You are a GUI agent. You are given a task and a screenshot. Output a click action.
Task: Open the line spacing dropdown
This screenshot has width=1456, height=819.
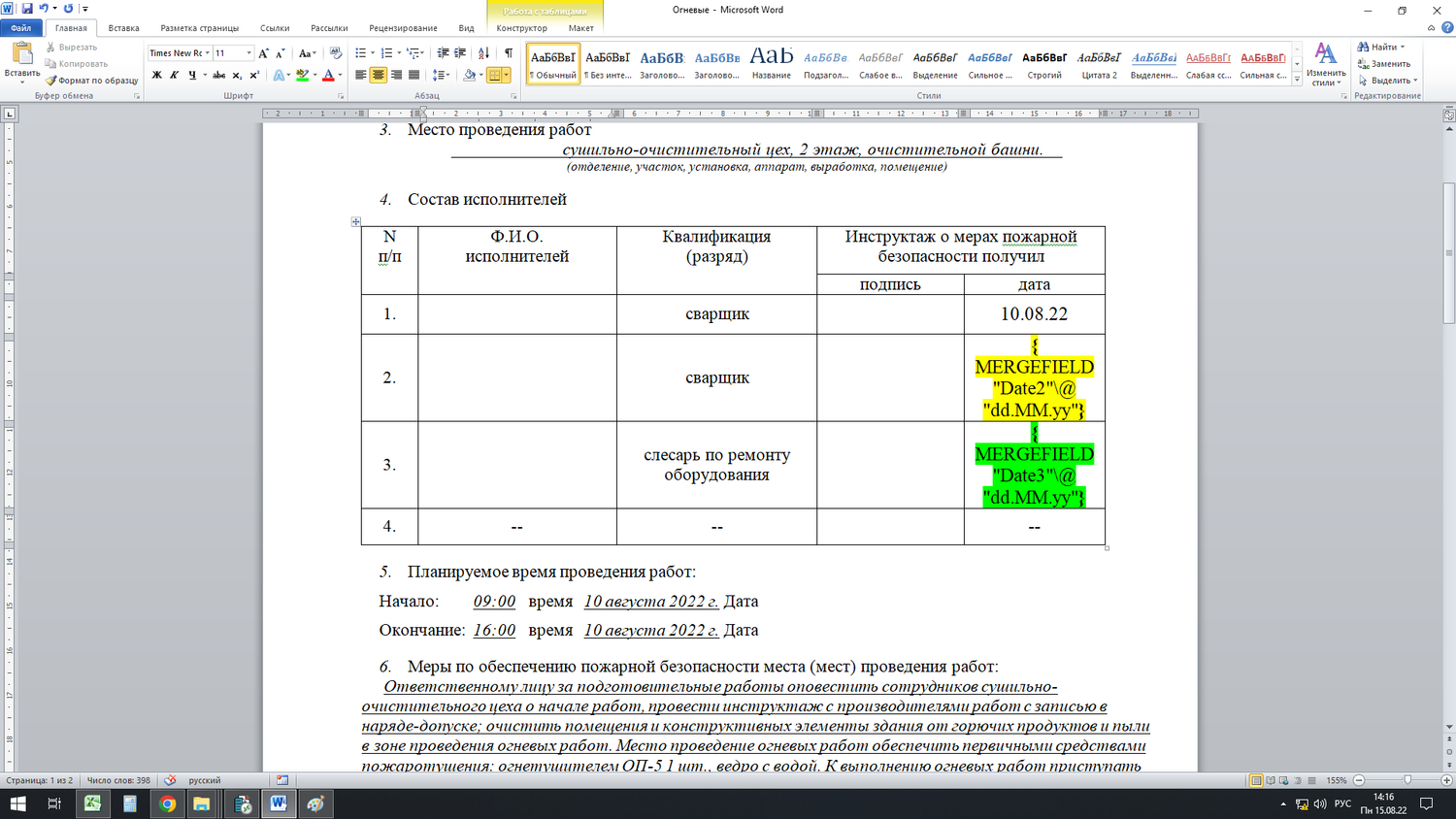click(442, 75)
